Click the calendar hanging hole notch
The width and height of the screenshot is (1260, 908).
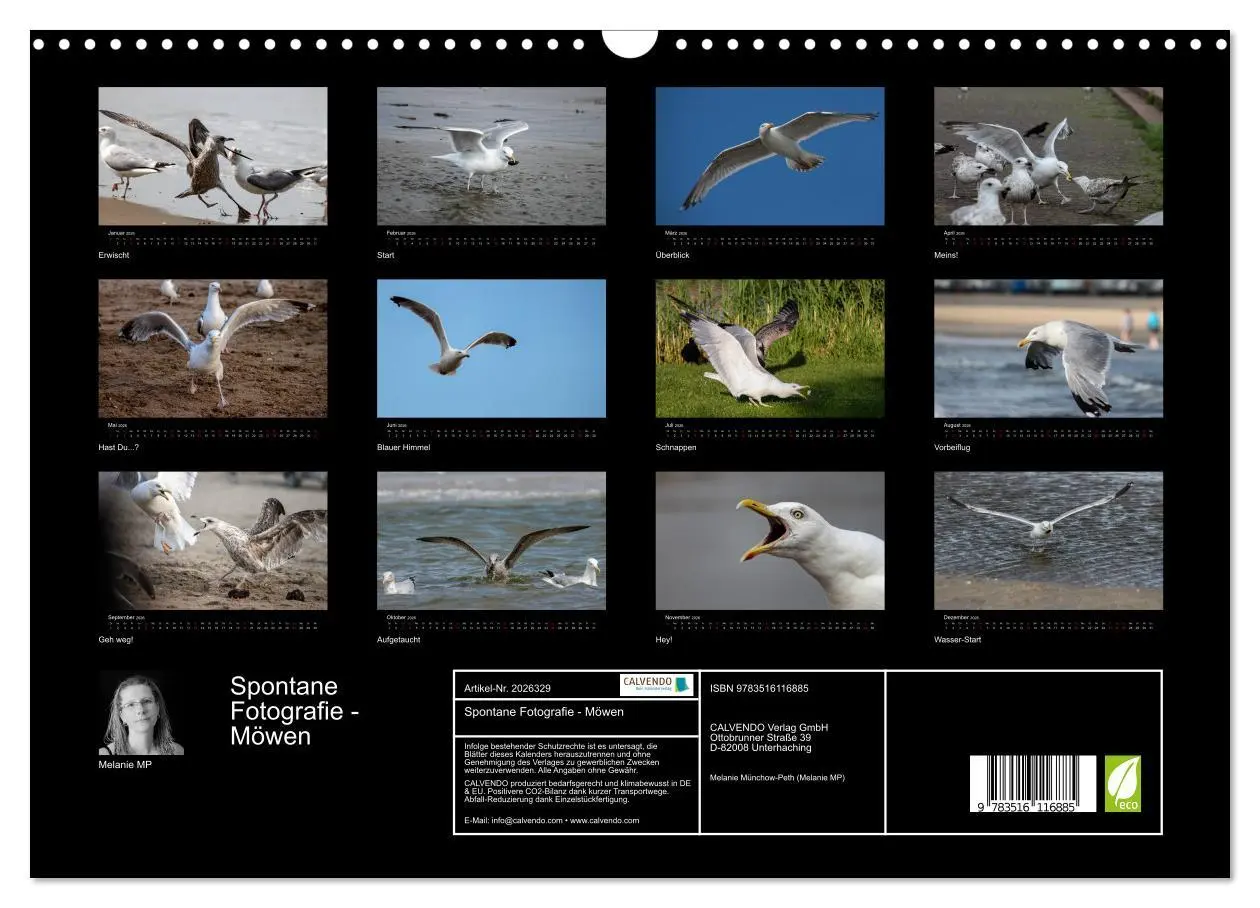630,43
